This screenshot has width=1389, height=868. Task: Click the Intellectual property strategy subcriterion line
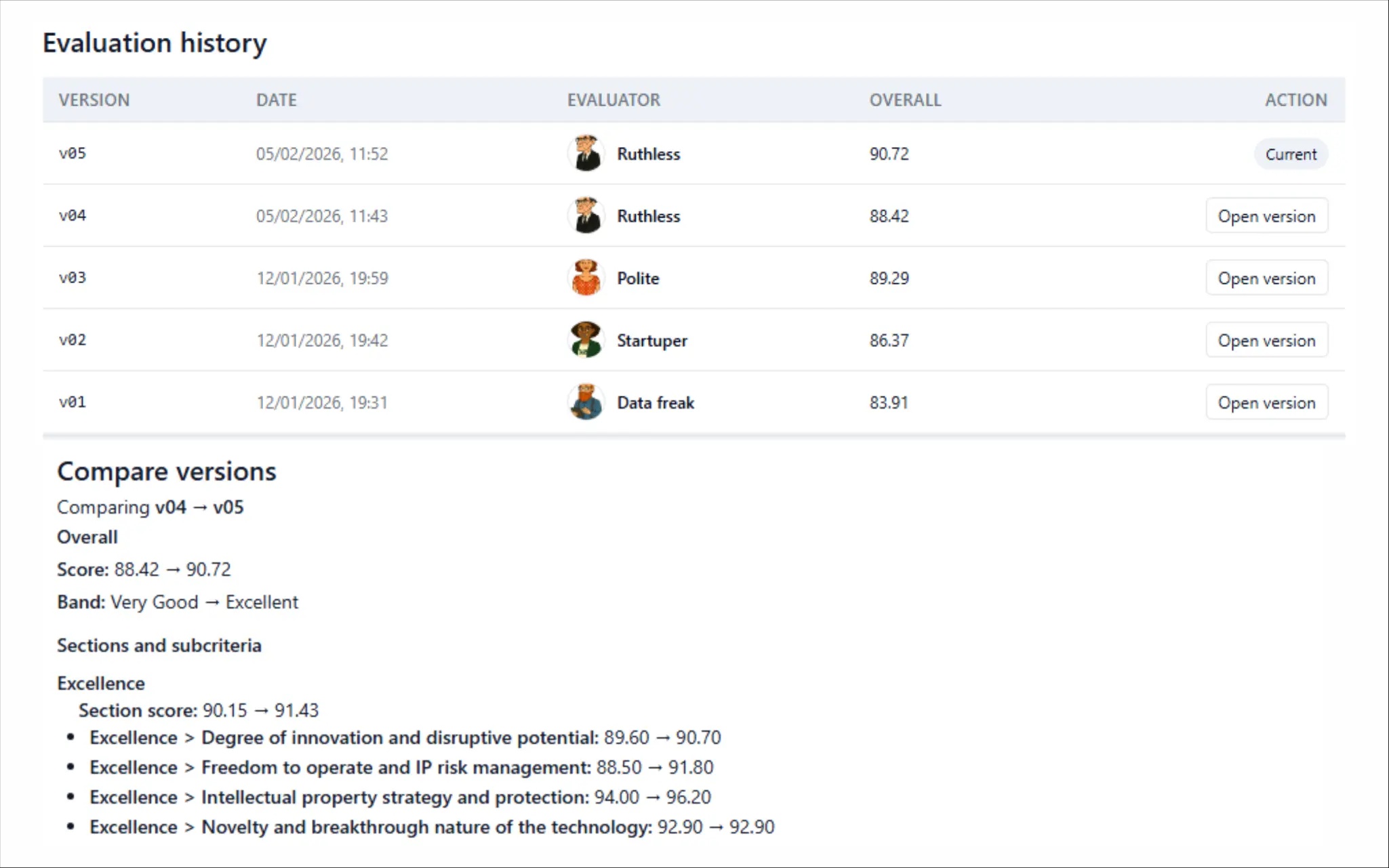(400, 797)
